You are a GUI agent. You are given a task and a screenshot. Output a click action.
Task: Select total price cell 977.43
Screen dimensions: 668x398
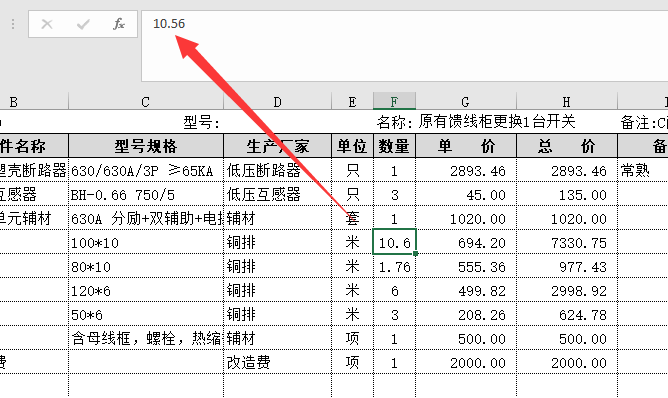point(567,267)
